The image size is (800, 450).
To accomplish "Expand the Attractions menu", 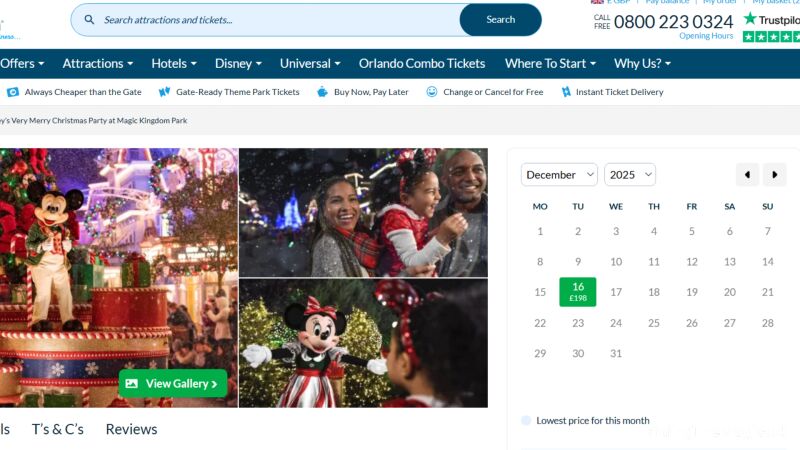I will [x=97, y=63].
